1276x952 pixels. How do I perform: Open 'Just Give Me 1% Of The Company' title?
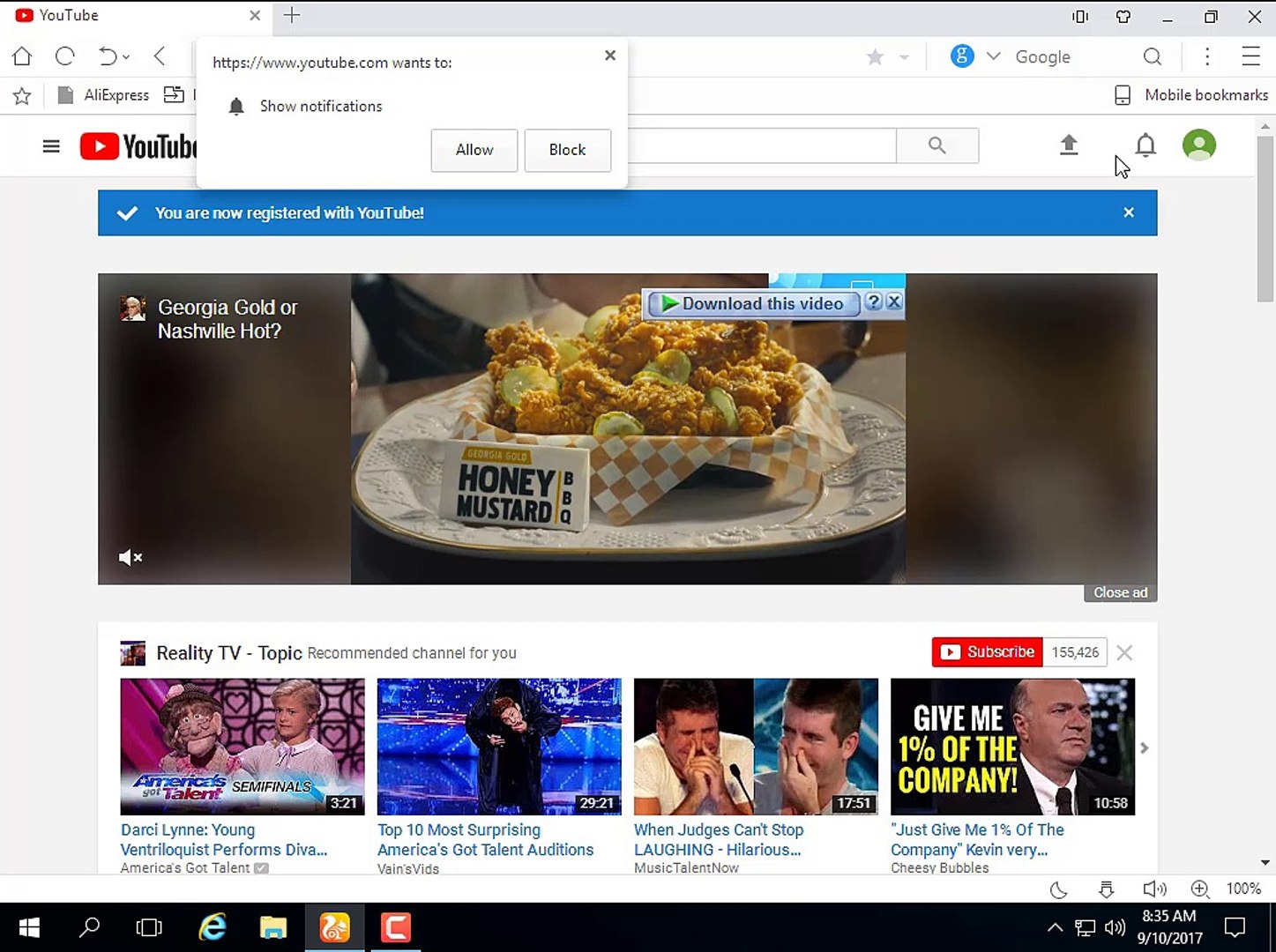[x=977, y=840]
